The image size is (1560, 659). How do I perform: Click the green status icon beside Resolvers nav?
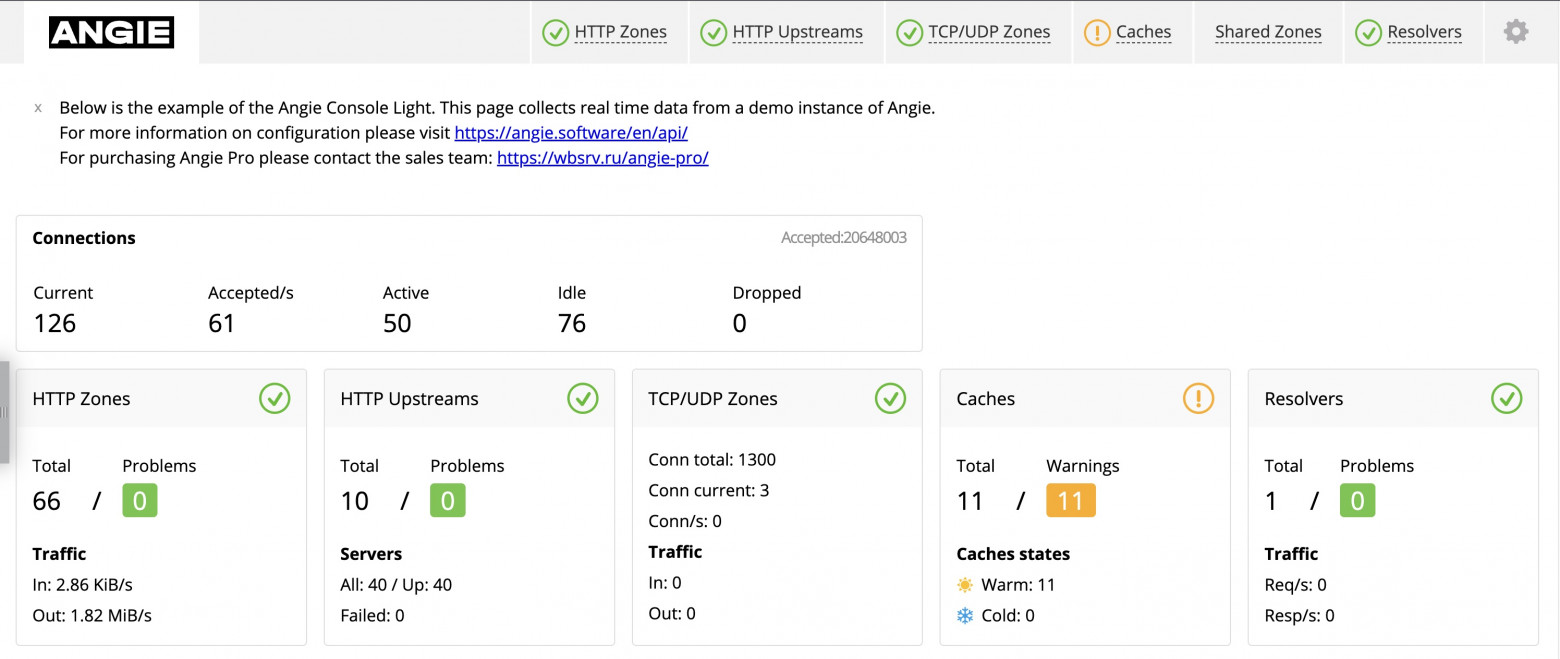[1368, 32]
